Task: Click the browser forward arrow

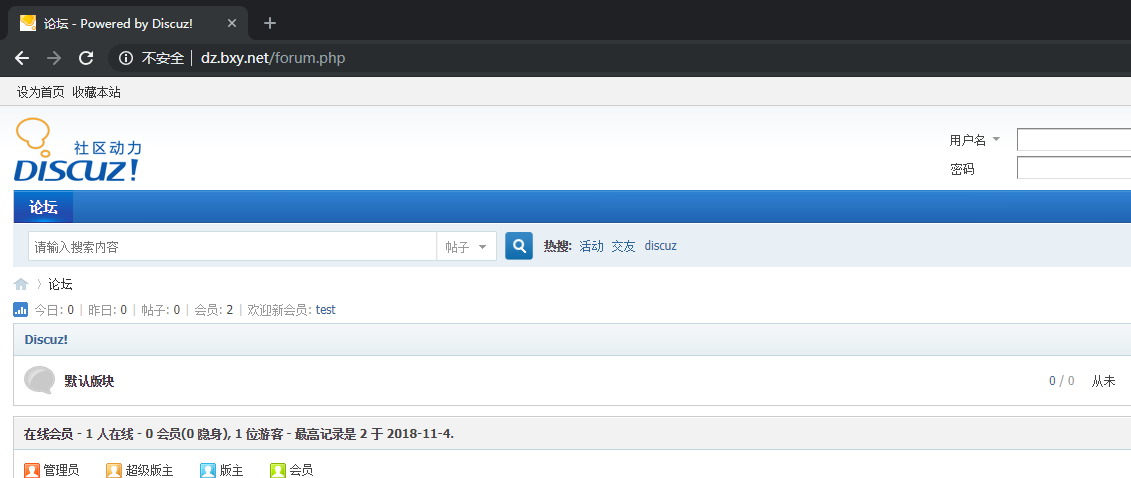Action: [54, 58]
